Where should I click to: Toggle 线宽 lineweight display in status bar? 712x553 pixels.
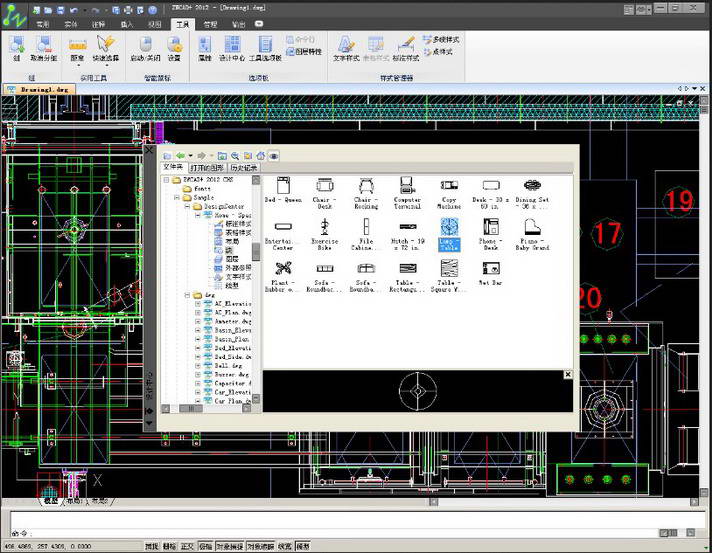pyautogui.click(x=285, y=547)
